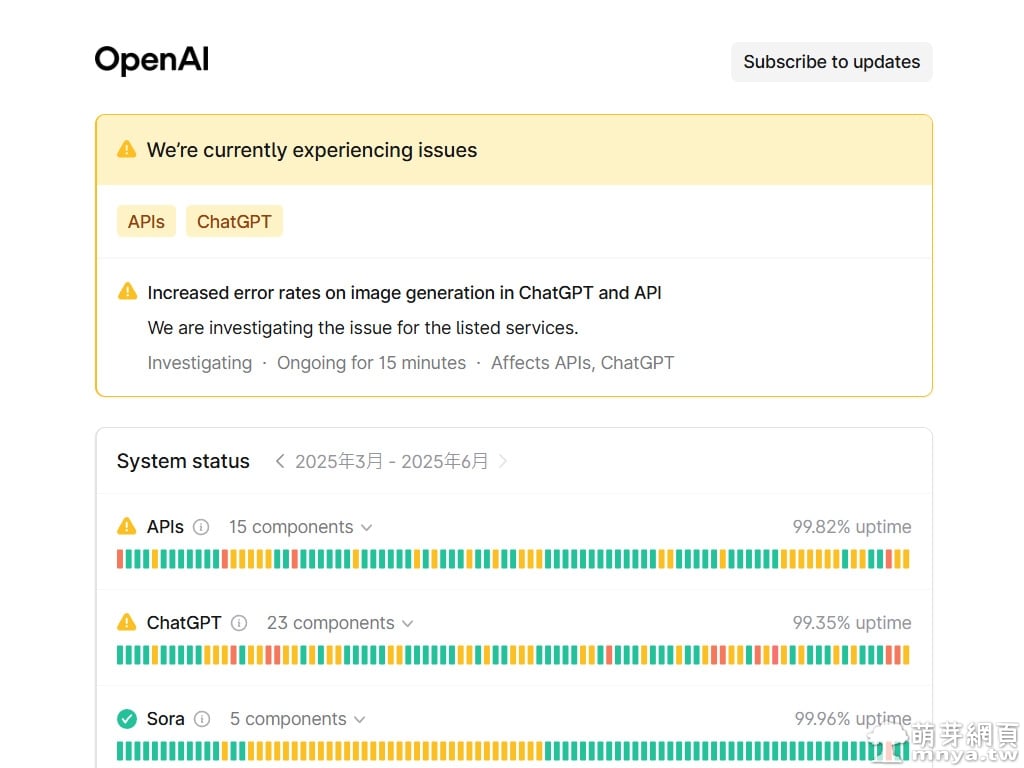Image resolution: width=1024 pixels, height=768 pixels.
Task: Click the info icon next to APIs
Action: 201,527
